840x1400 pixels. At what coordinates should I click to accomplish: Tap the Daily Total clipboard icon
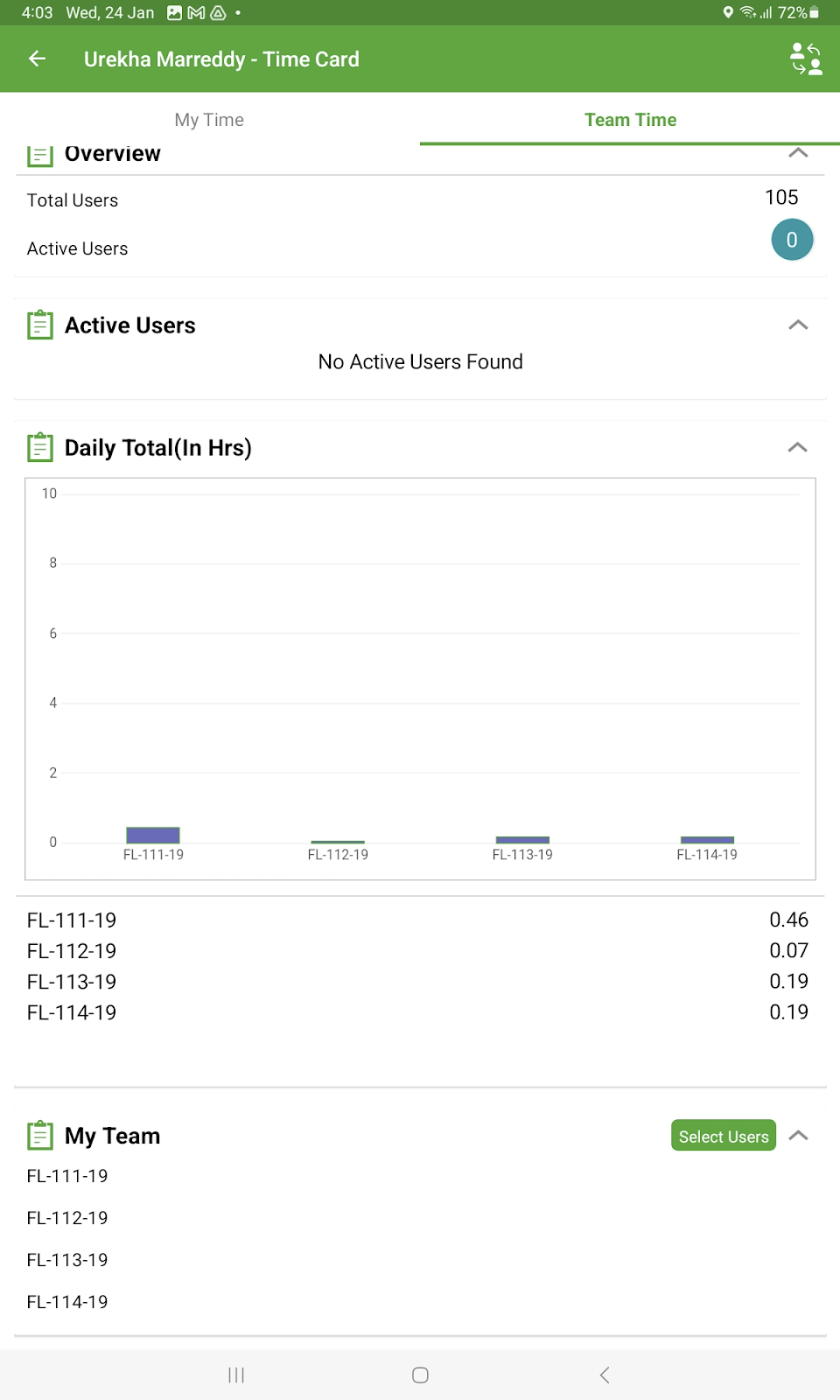click(40, 447)
